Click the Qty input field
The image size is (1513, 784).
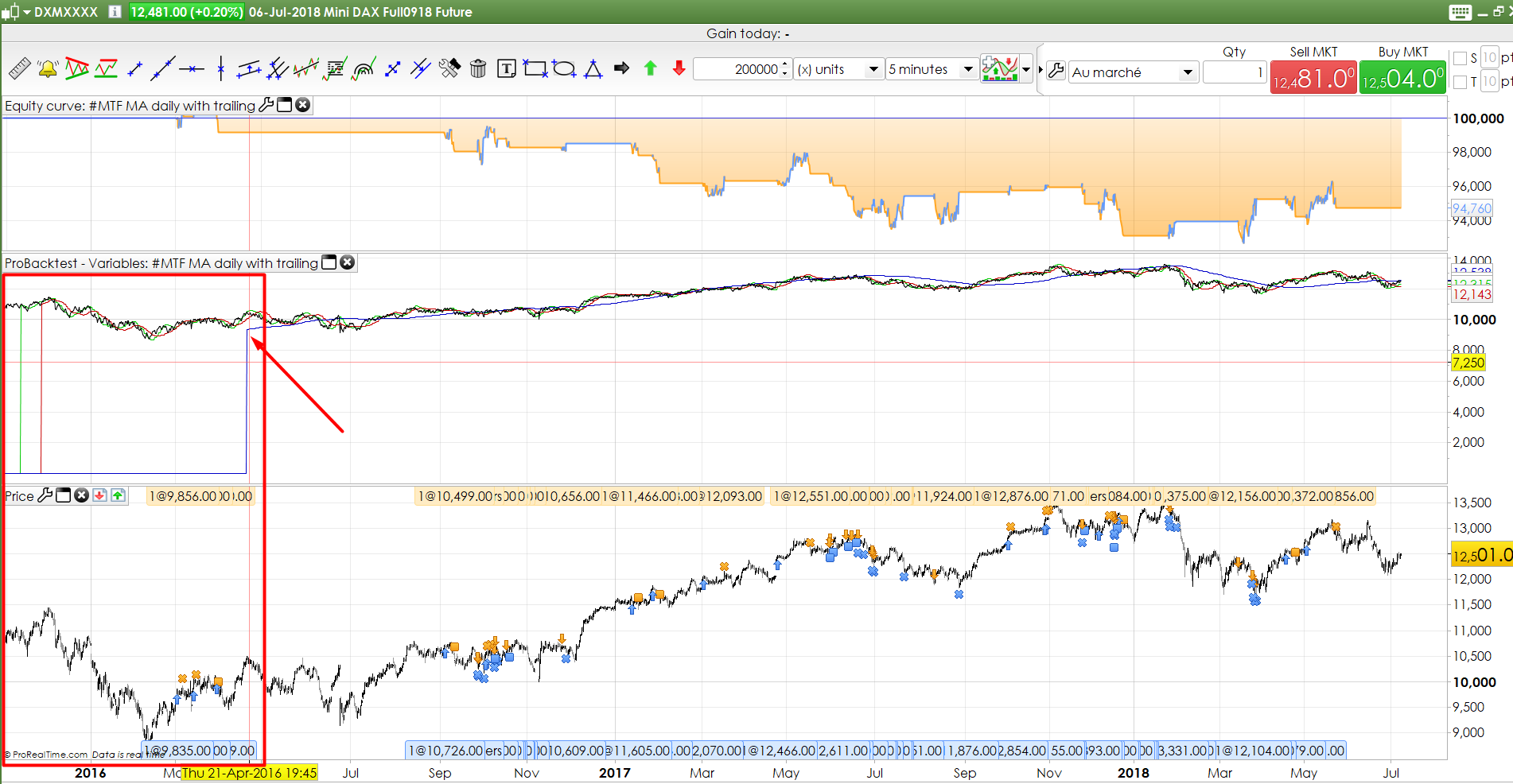pos(1234,72)
